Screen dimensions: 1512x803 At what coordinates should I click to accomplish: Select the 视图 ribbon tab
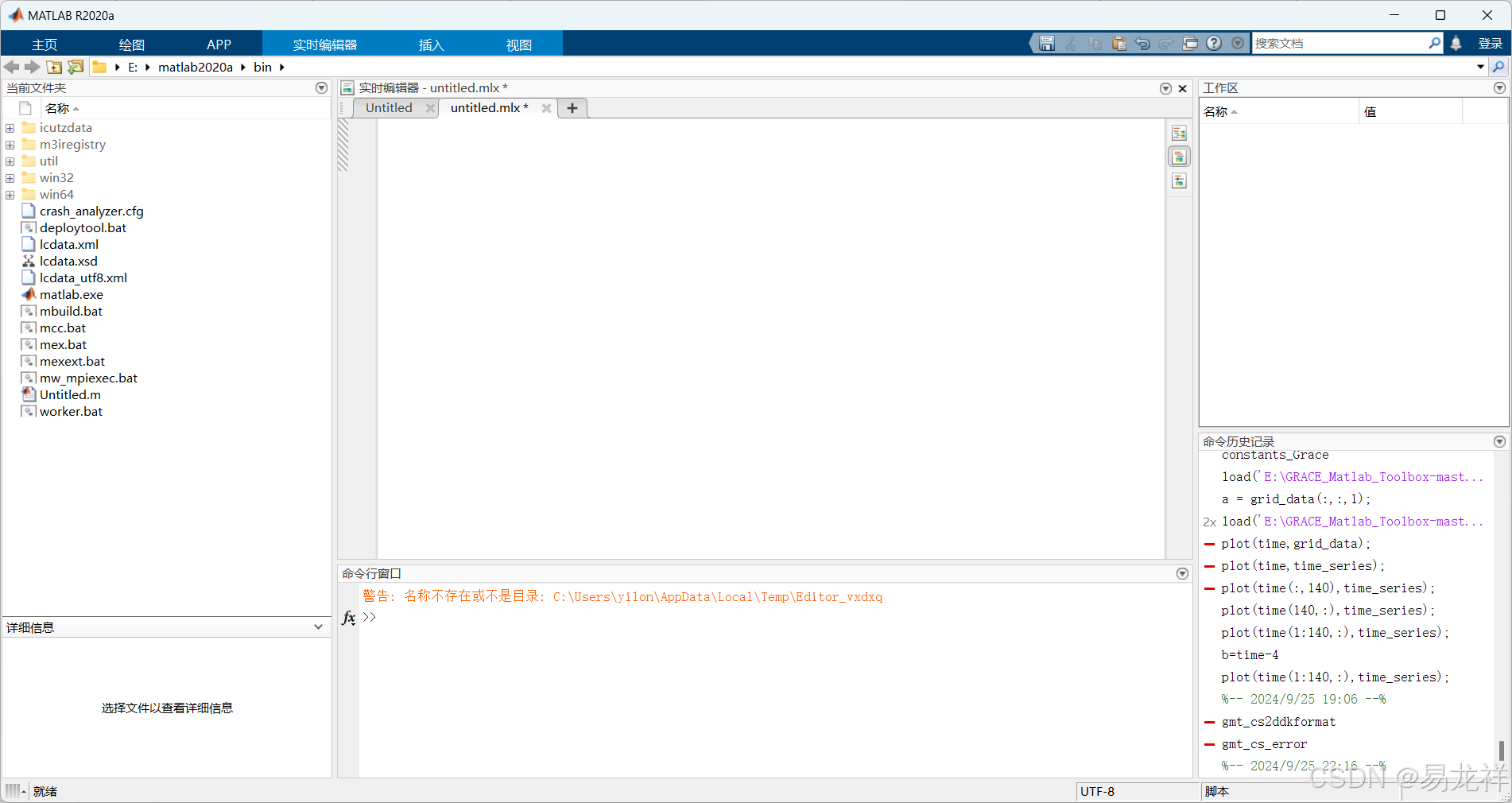tap(519, 45)
